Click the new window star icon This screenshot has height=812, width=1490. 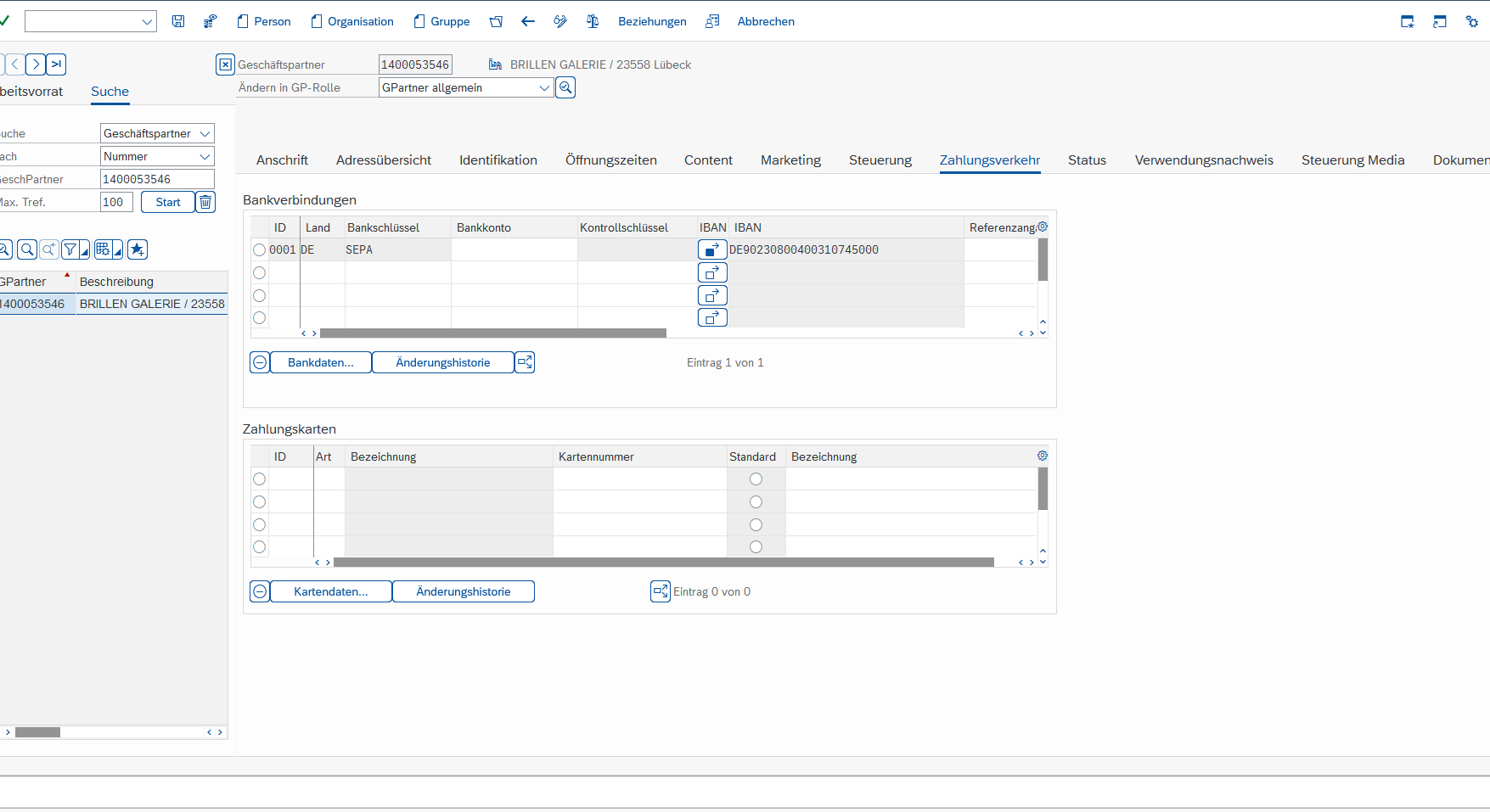pos(1408,21)
